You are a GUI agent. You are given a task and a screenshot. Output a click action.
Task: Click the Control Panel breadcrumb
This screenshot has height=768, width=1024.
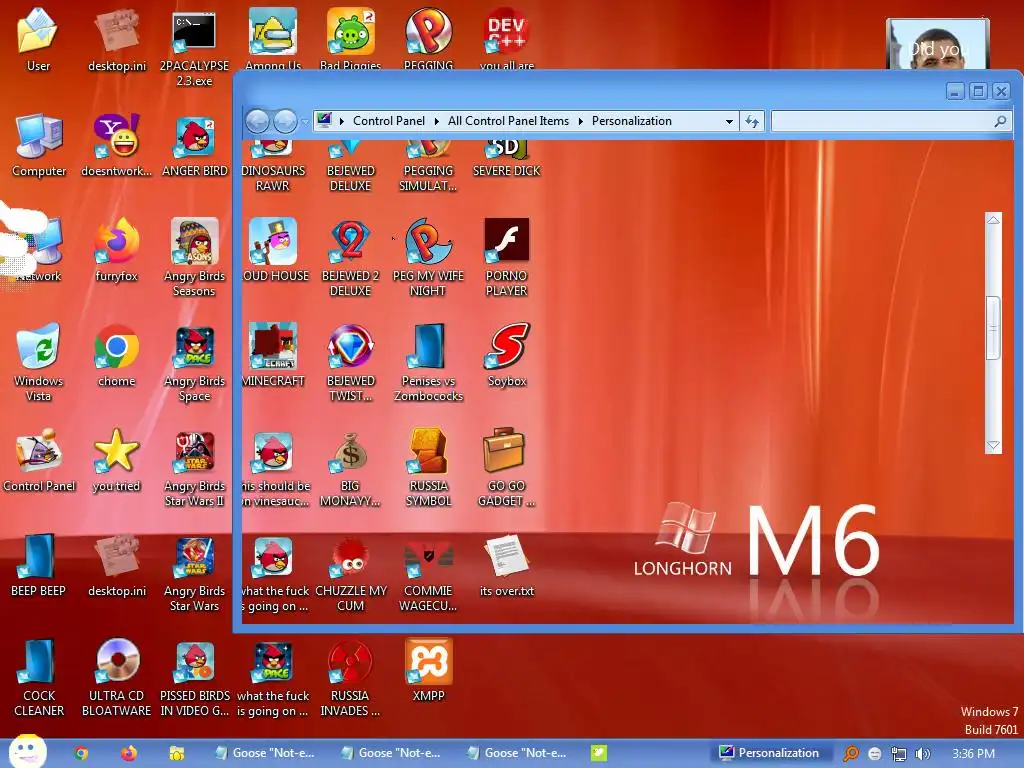coord(389,121)
